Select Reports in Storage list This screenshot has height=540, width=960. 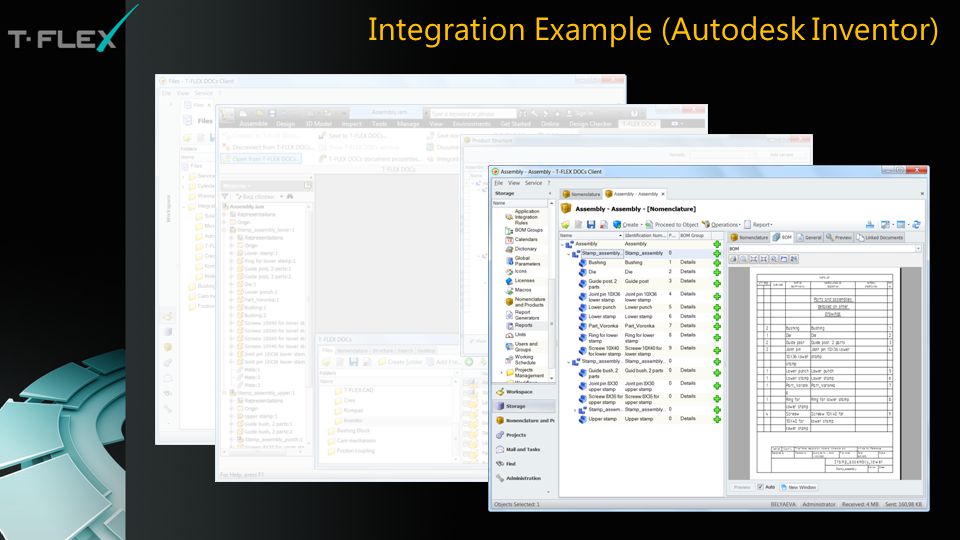(x=519, y=325)
